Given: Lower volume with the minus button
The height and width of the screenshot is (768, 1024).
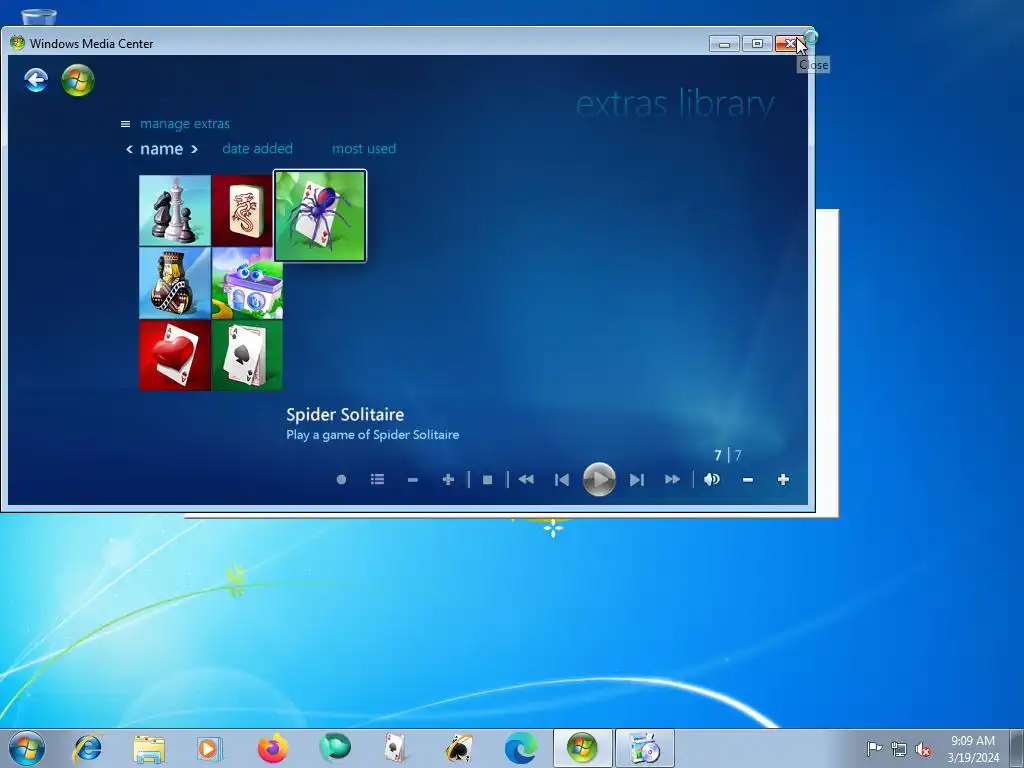Looking at the screenshot, I should point(748,479).
